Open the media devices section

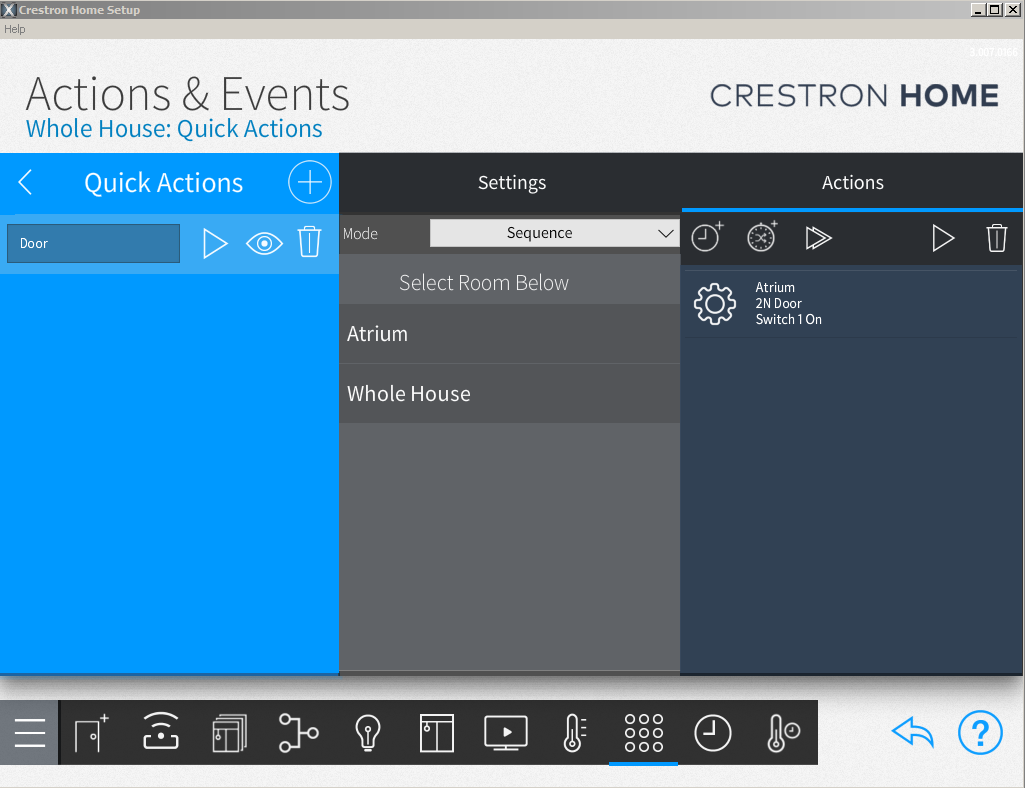pyautogui.click(x=505, y=732)
